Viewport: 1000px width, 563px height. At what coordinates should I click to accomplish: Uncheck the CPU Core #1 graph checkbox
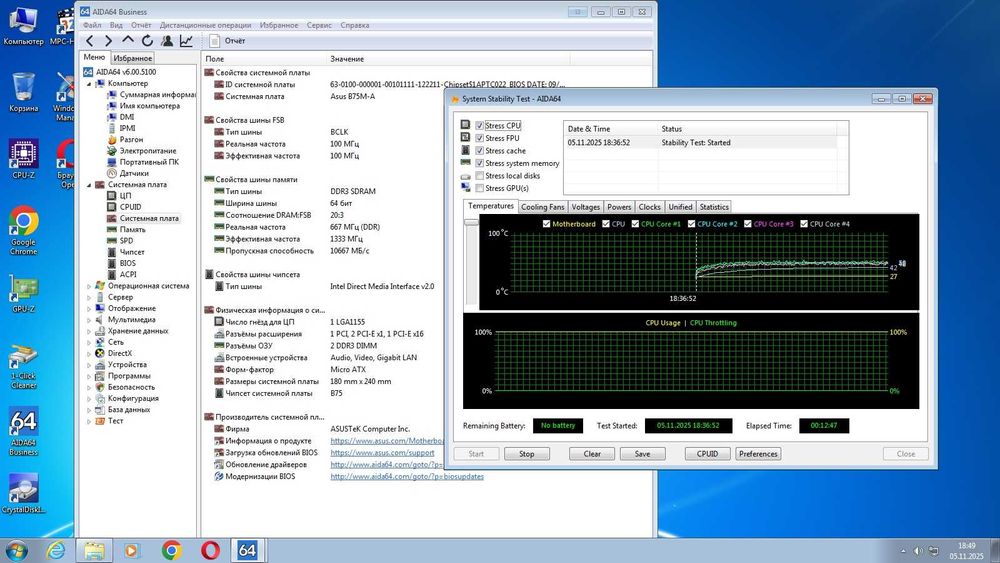[x=635, y=224]
